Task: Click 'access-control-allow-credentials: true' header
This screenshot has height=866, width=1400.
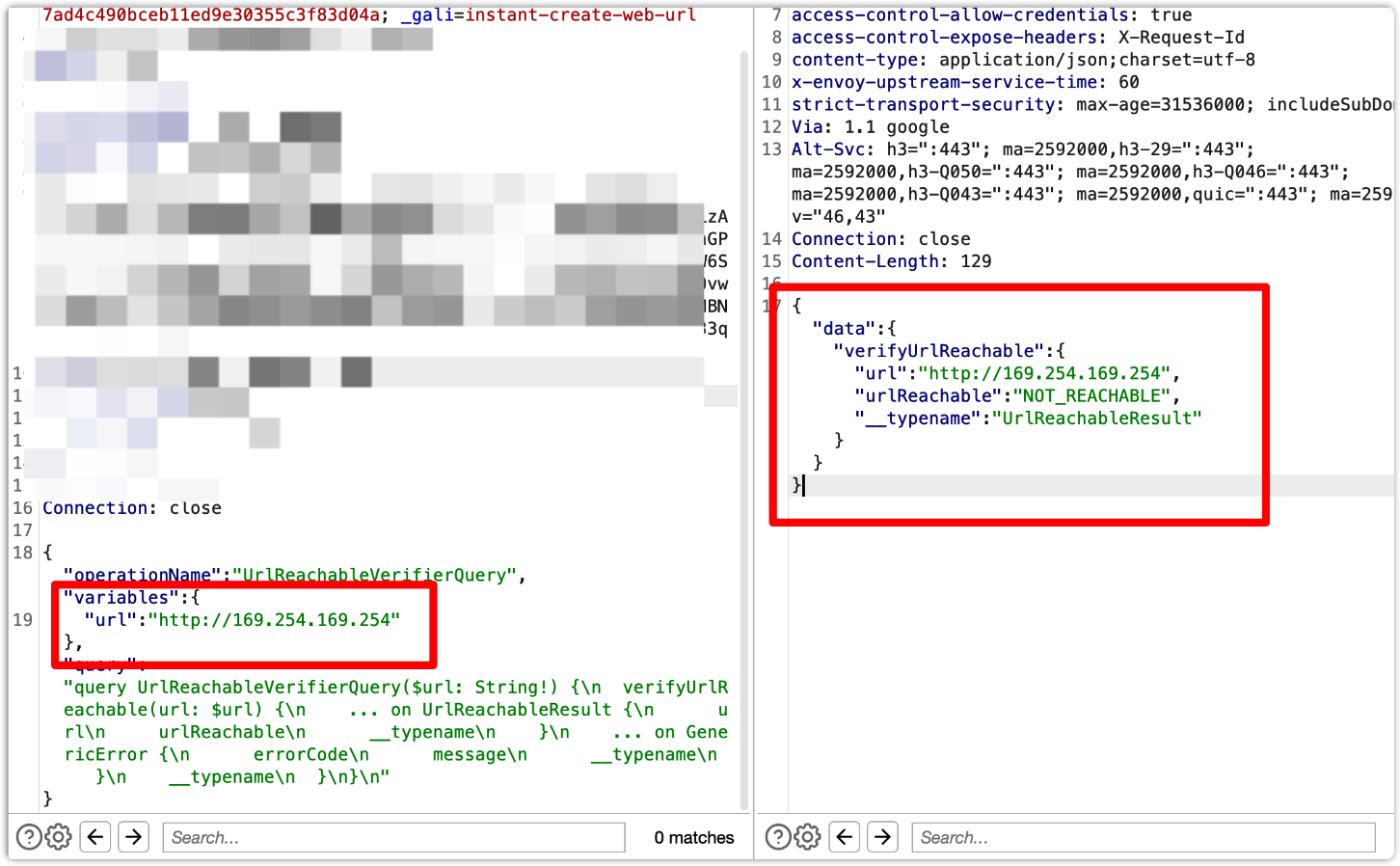Action: [992, 15]
